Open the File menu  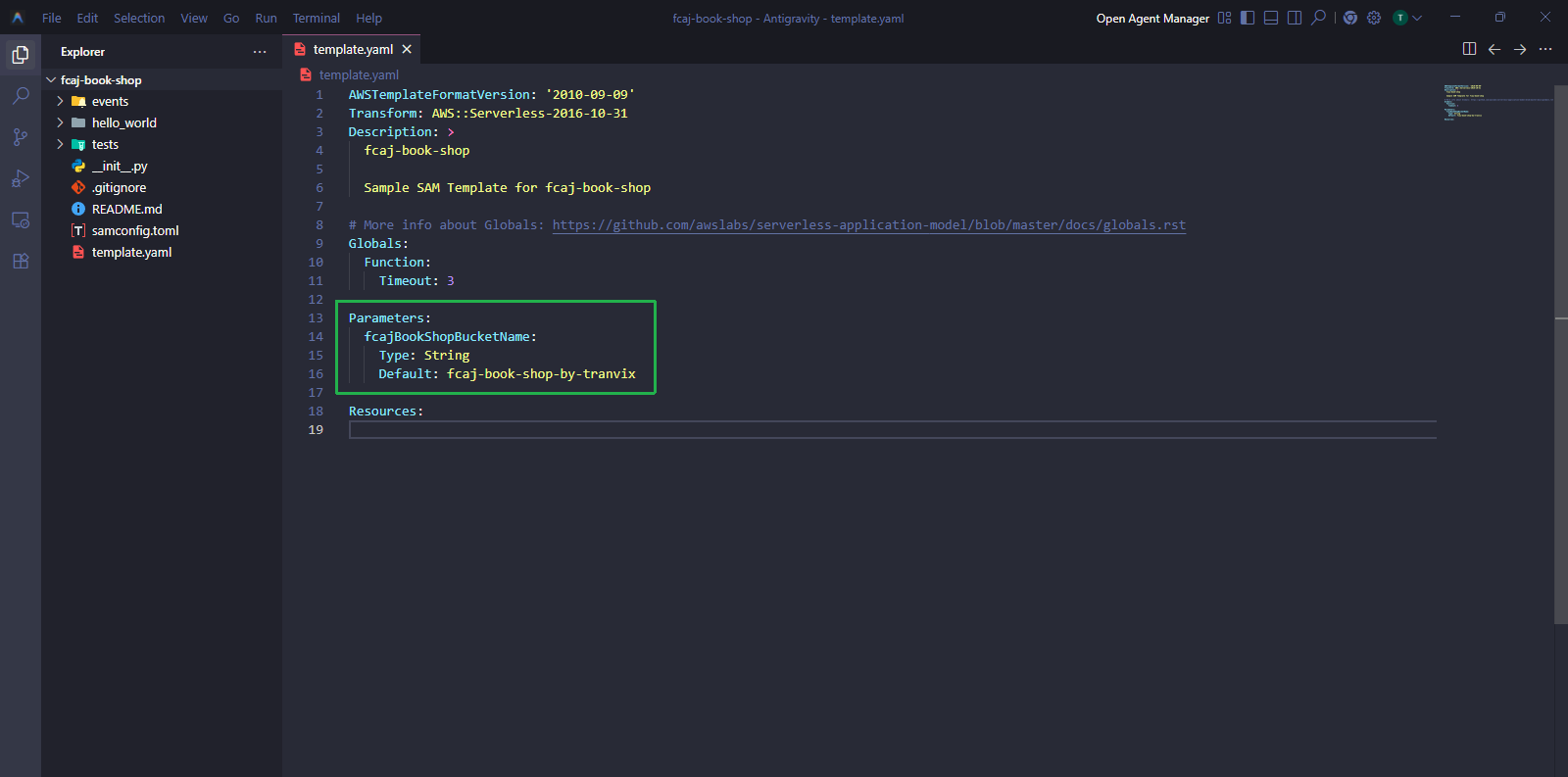(x=52, y=18)
